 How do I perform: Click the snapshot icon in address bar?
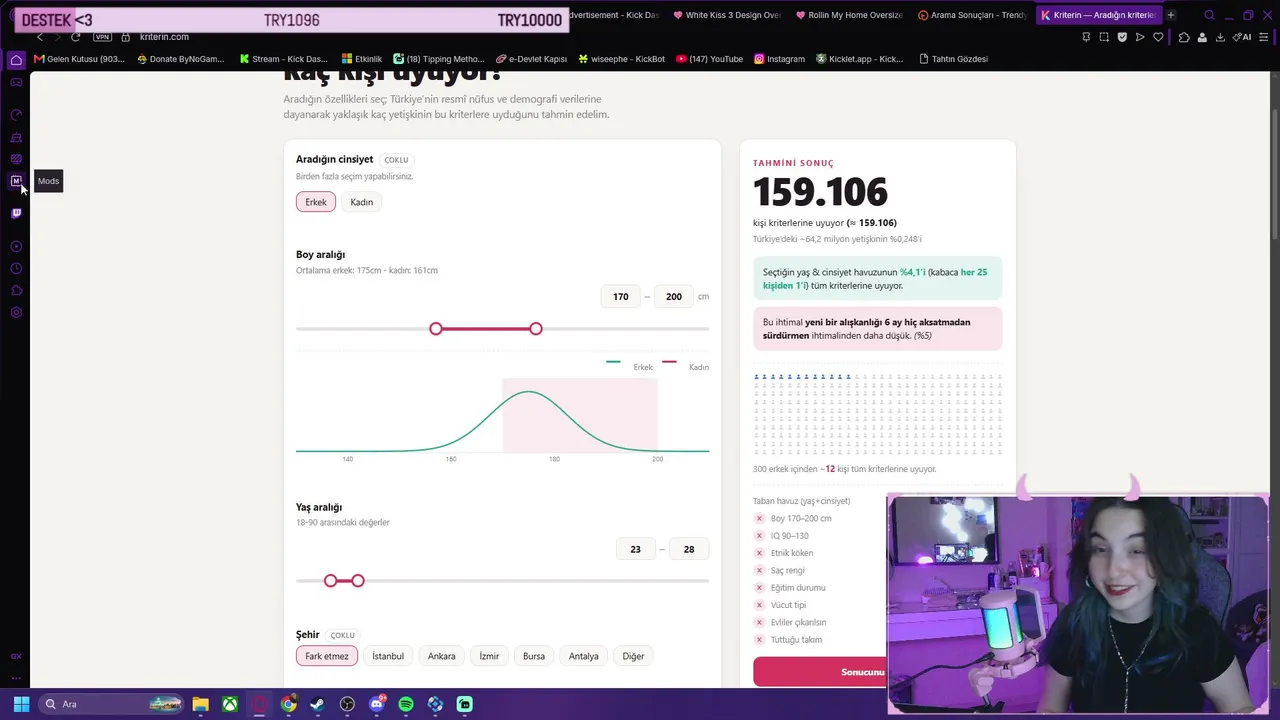pos(1104,37)
